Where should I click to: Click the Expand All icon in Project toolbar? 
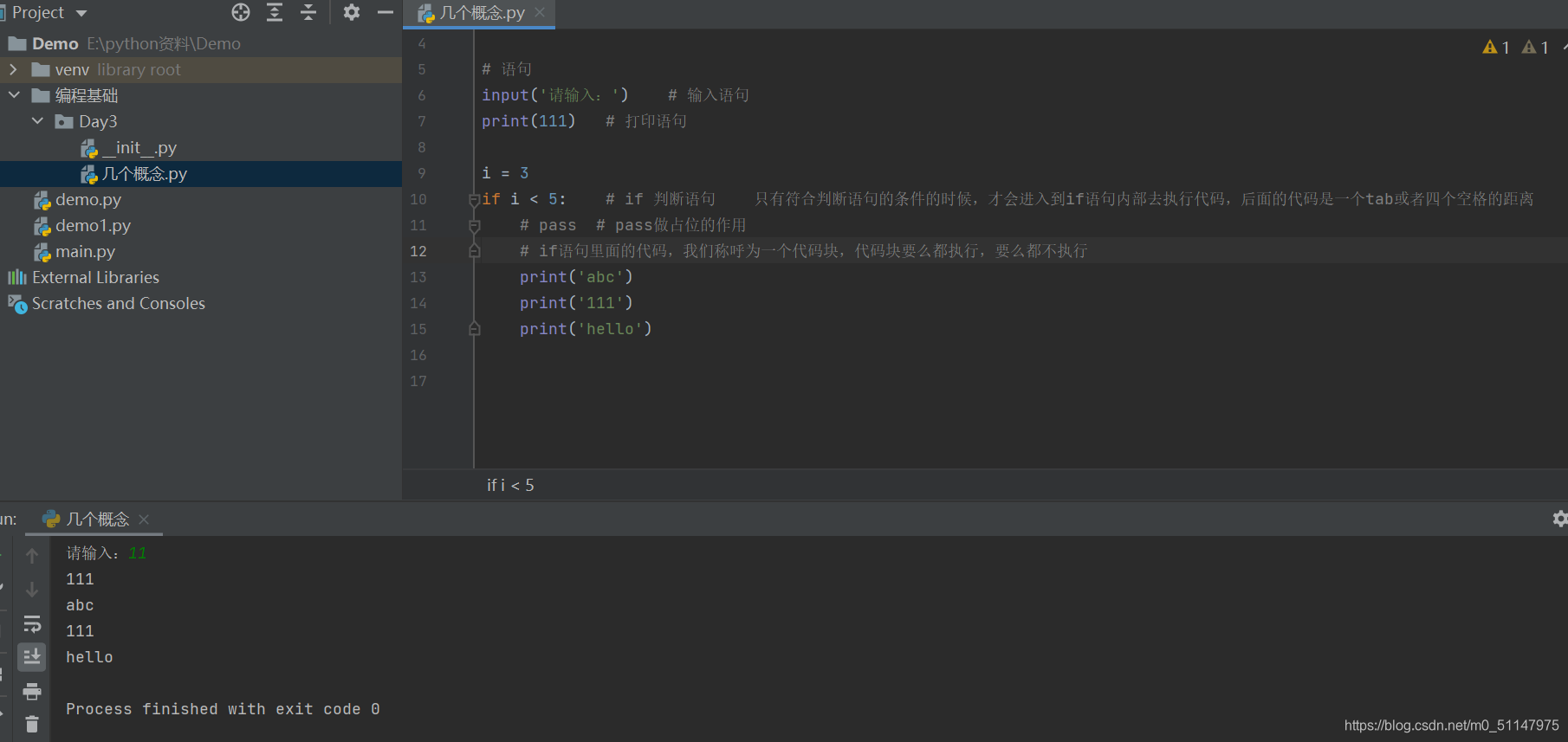tap(275, 12)
